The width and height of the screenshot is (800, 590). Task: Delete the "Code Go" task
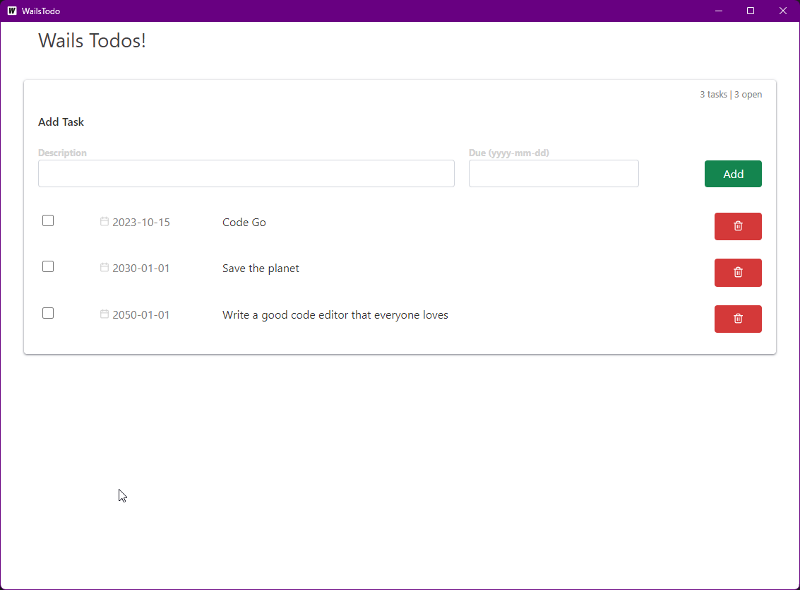pyautogui.click(x=737, y=226)
